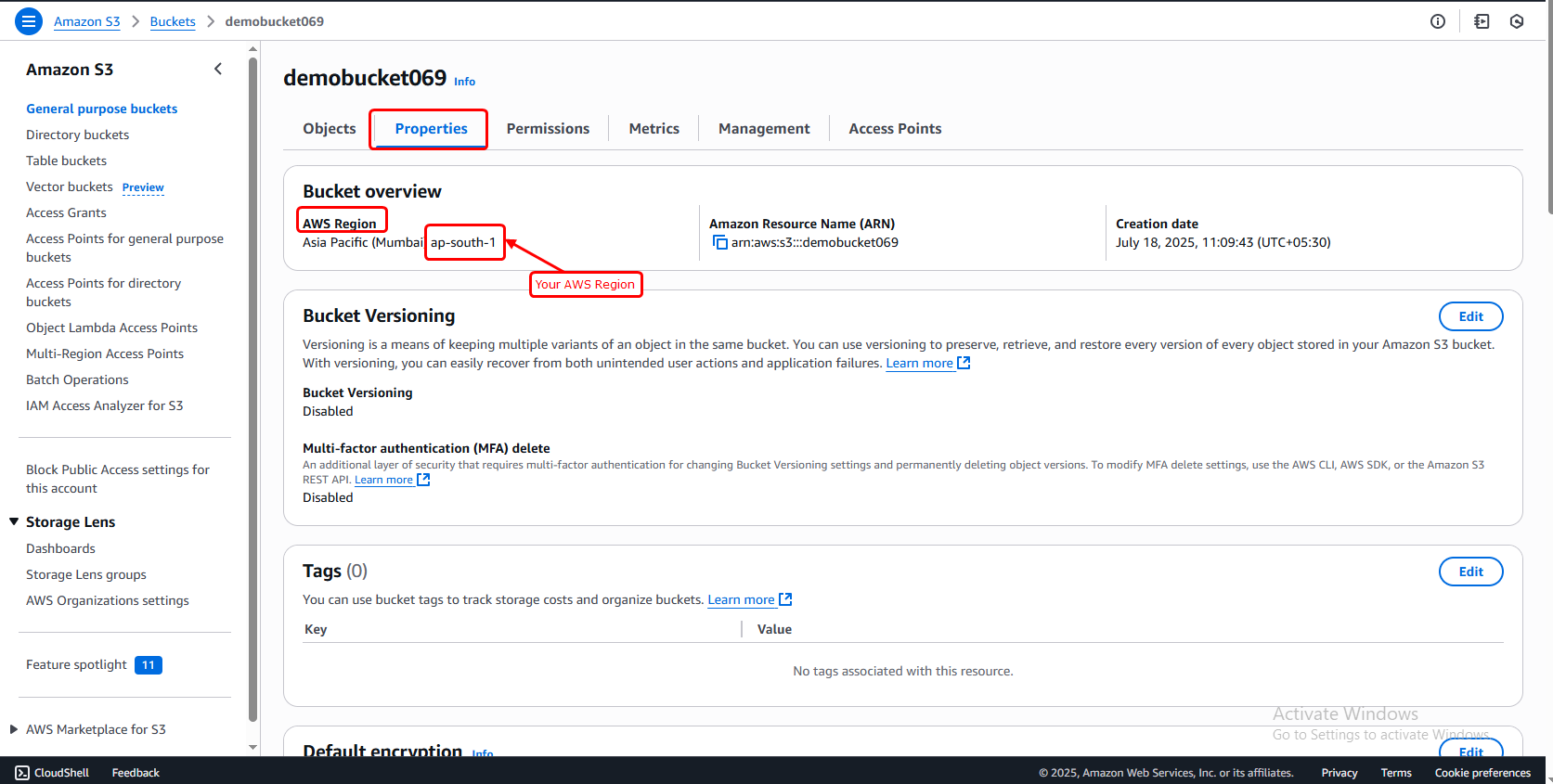
Task: Open Access Points for directory buckets
Action: (x=103, y=292)
